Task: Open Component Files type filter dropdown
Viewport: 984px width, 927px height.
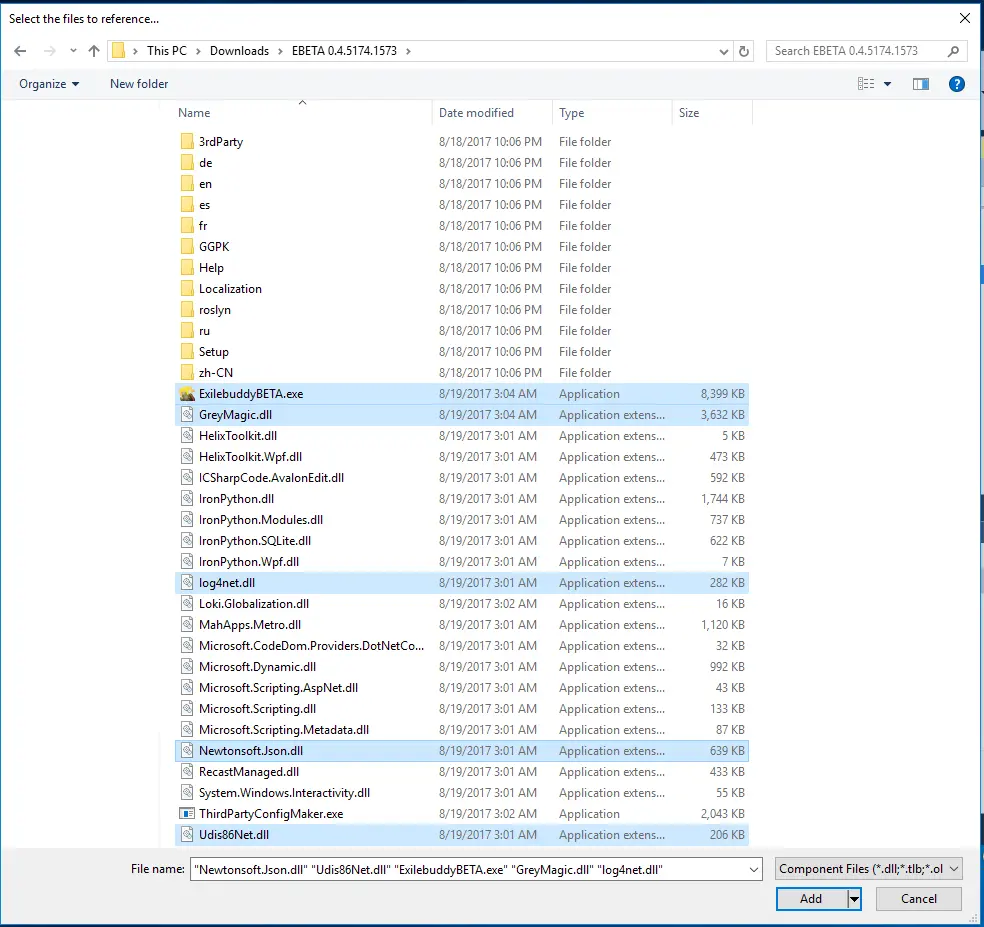Action: pos(869,869)
